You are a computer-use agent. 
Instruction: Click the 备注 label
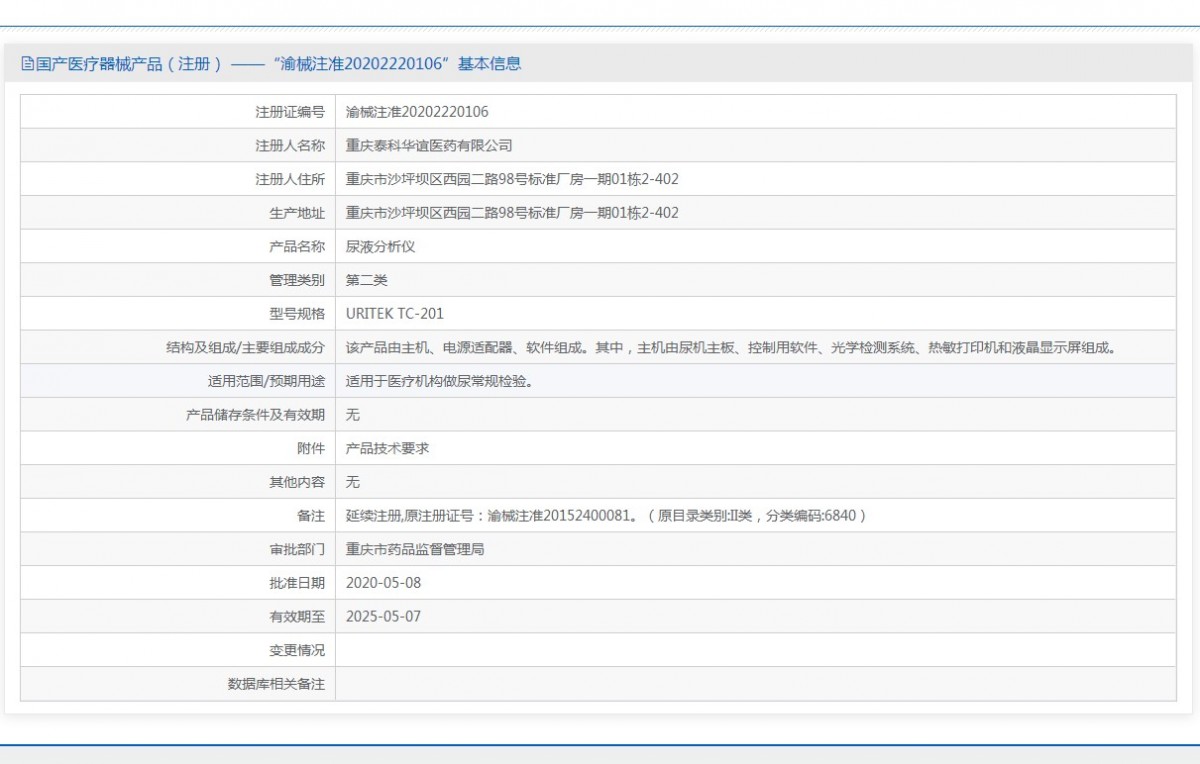[311, 515]
